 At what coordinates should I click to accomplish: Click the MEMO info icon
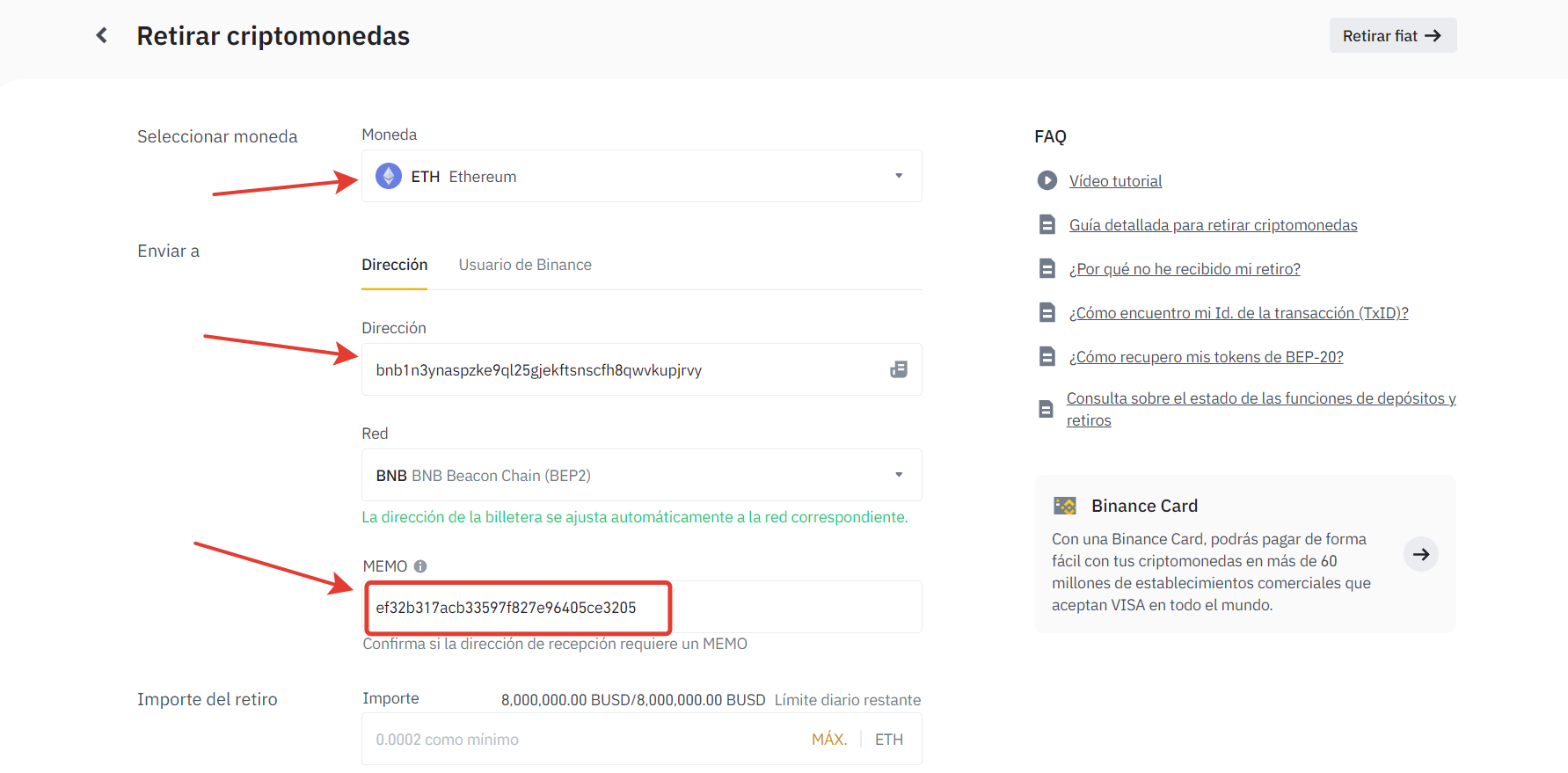click(420, 566)
